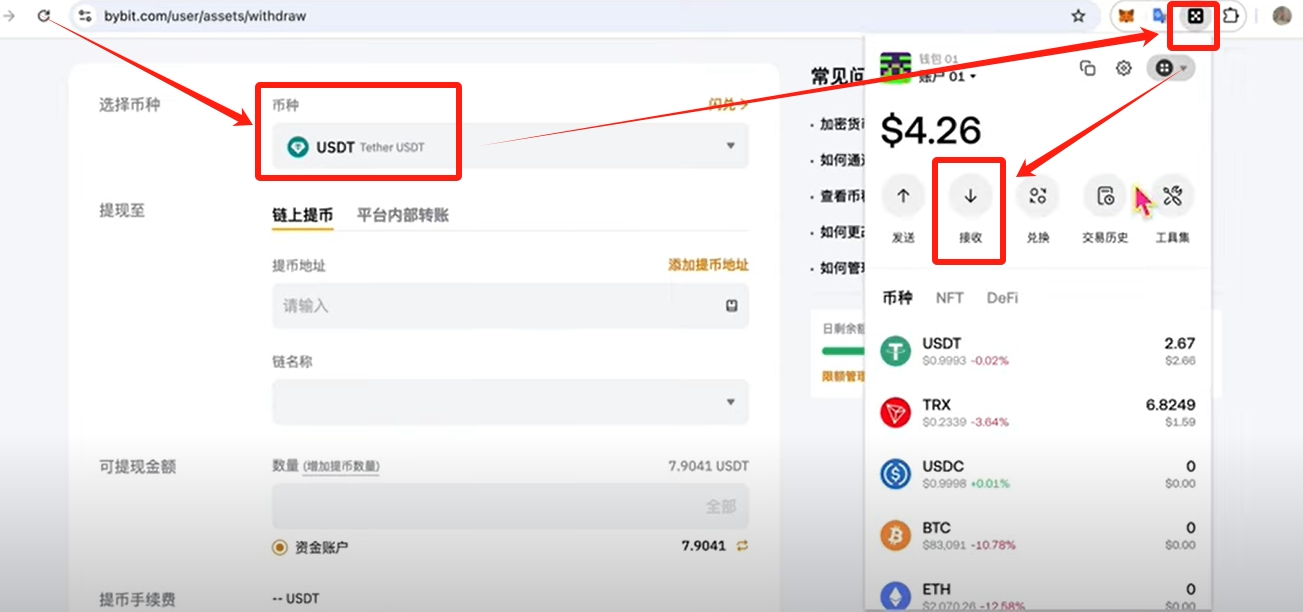Open the USDT coin selection dropdown
The image size is (1303, 612).
(x=510, y=146)
